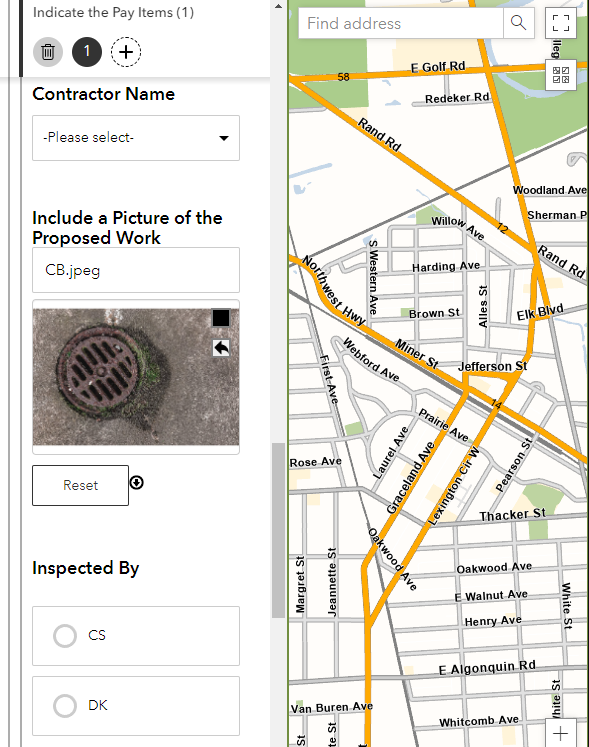Click the CB.jpeg file name field

(x=136, y=270)
